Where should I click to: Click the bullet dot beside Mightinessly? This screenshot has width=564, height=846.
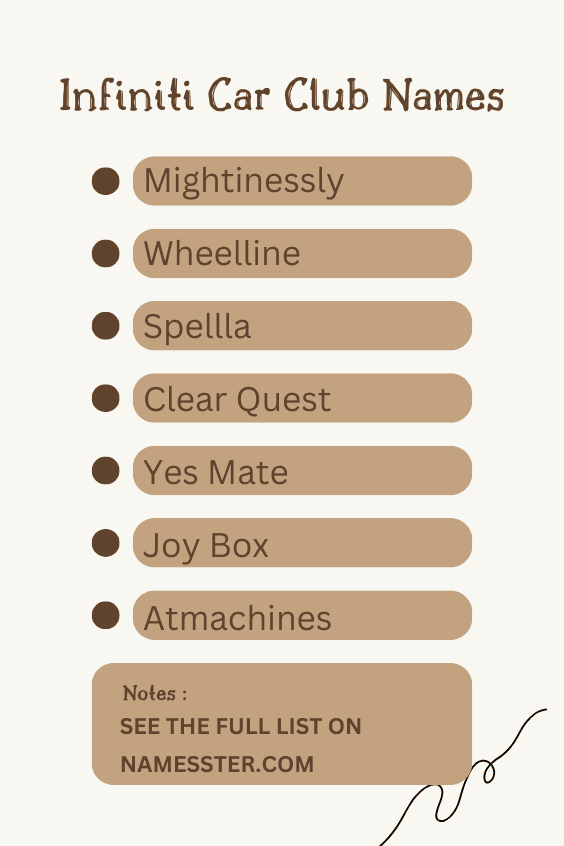106,181
